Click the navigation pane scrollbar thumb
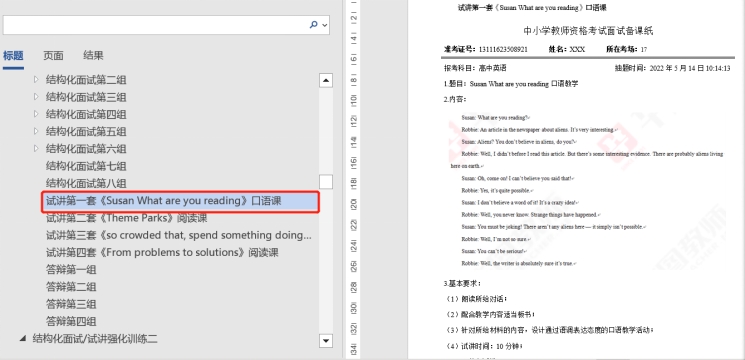The height and width of the screenshot is (360, 745). coord(326,182)
